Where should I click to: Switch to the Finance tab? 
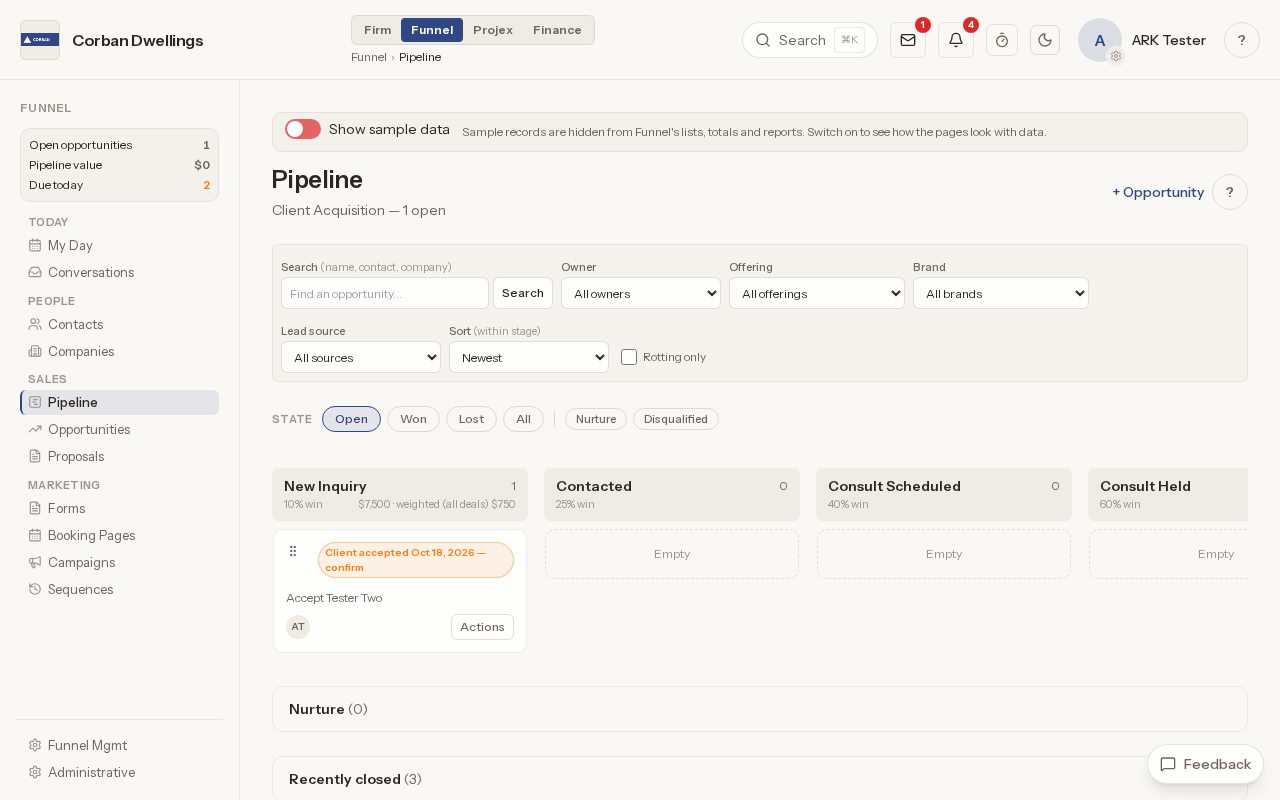pos(557,30)
